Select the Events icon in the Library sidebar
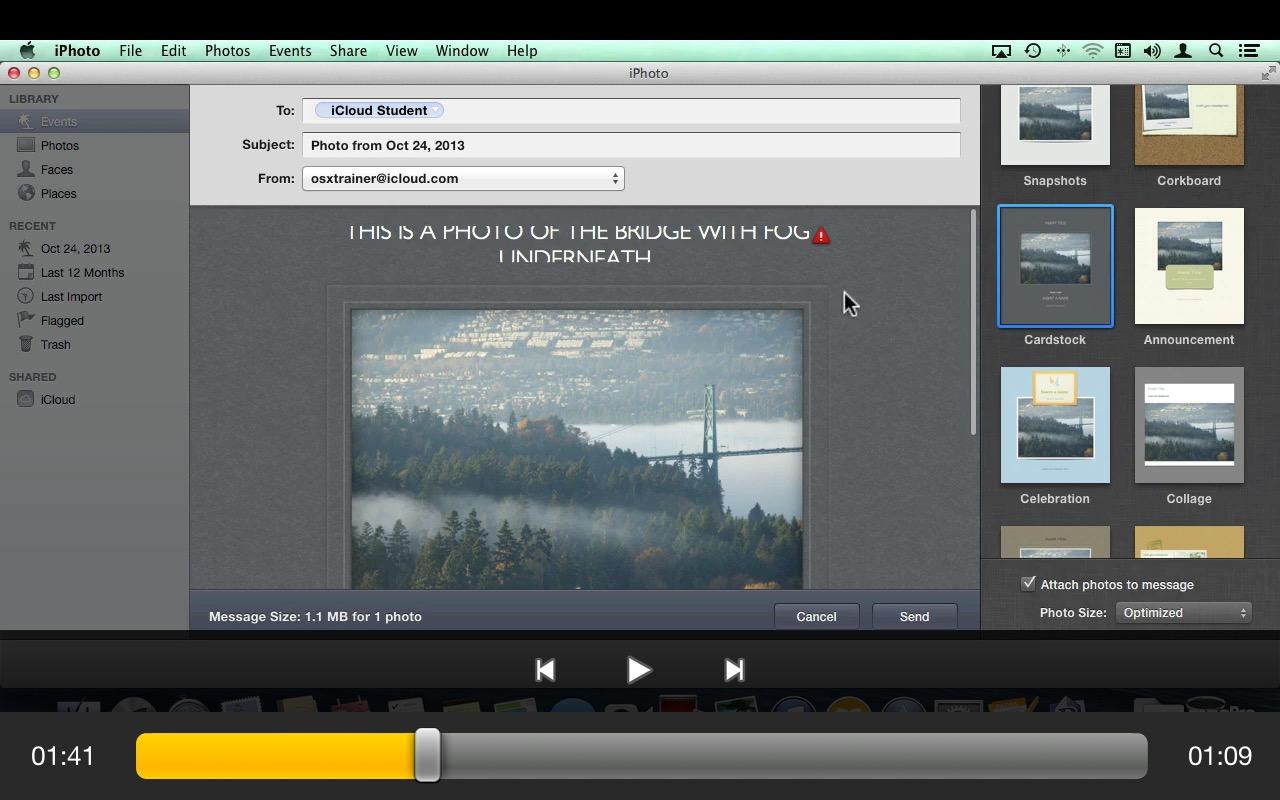The height and width of the screenshot is (800, 1280). (26, 122)
